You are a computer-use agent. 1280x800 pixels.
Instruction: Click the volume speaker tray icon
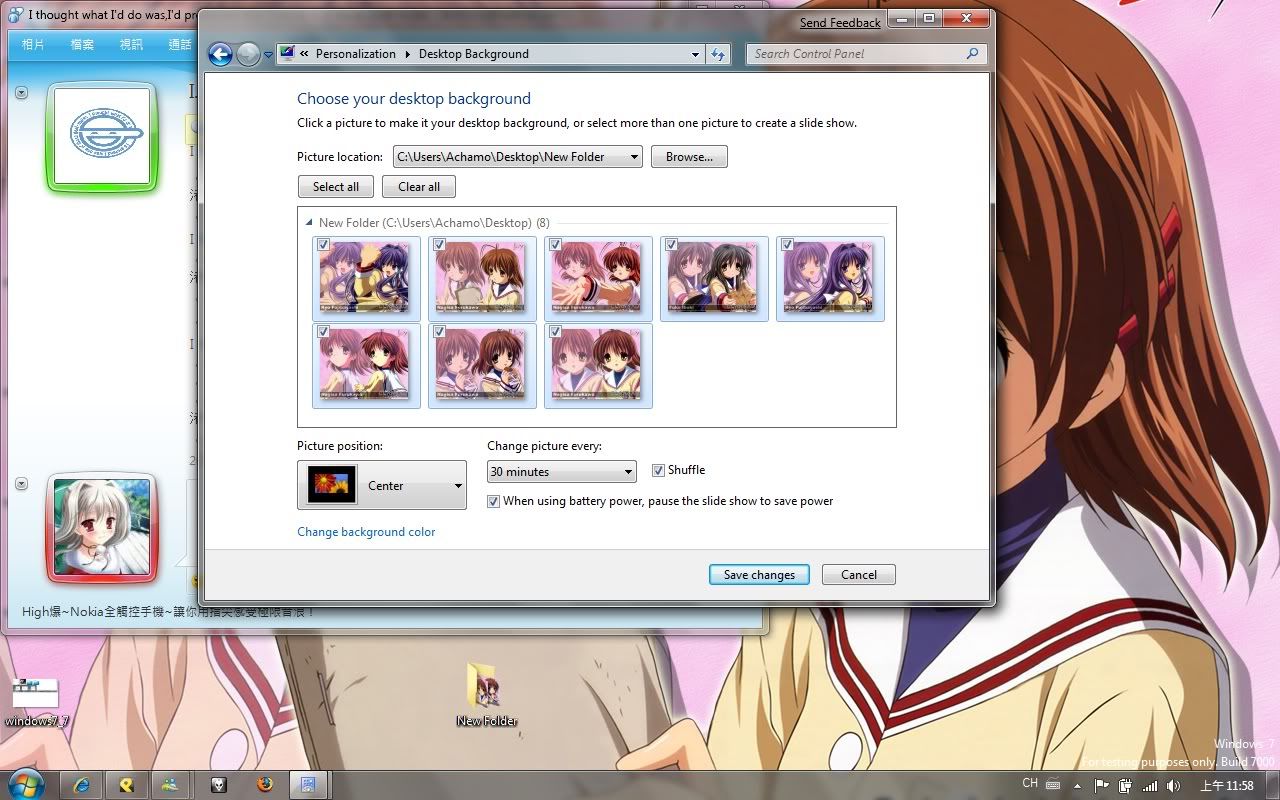(x=1172, y=786)
